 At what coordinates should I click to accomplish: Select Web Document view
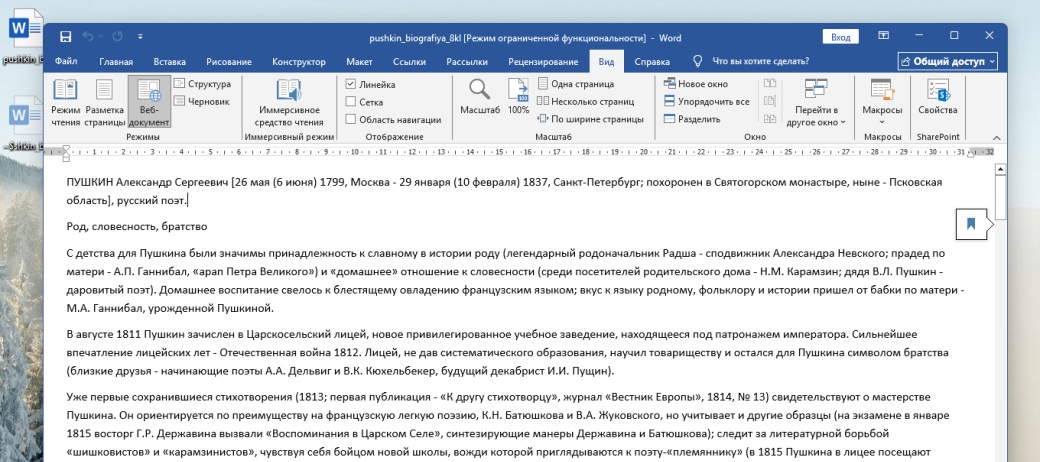click(x=148, y=100)
